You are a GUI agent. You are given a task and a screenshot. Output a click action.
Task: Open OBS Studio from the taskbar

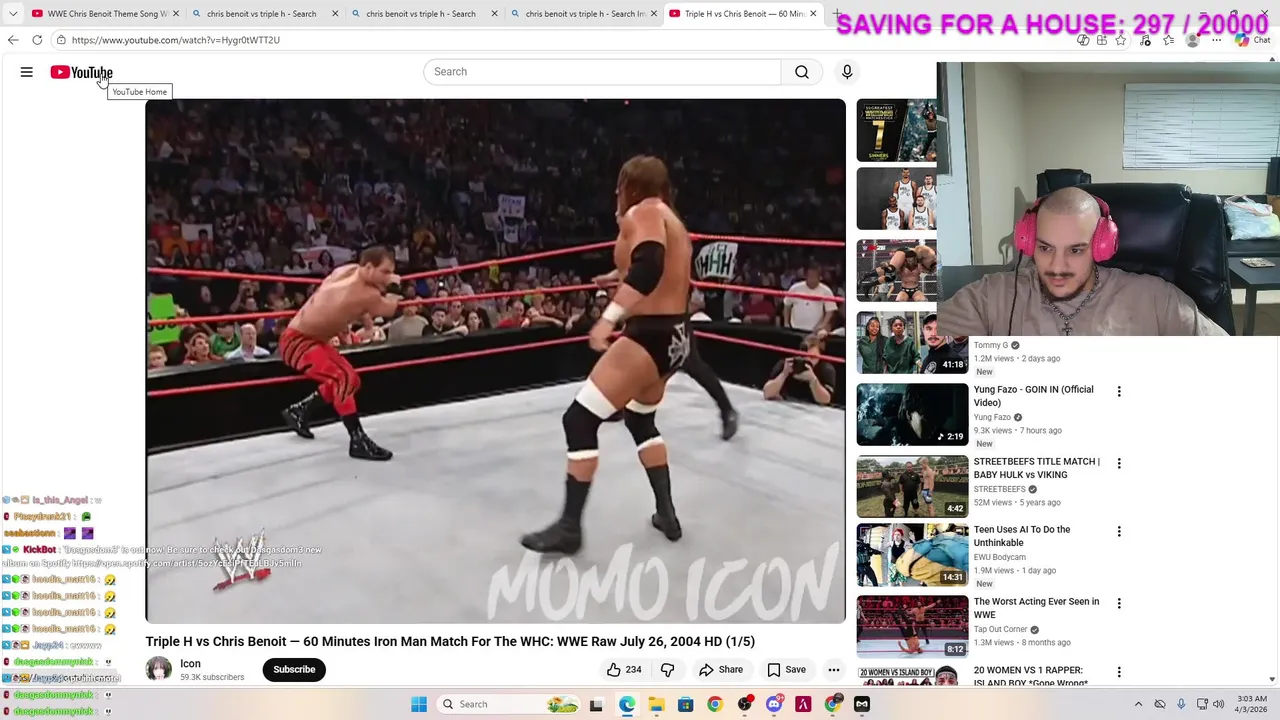point(745,704)
